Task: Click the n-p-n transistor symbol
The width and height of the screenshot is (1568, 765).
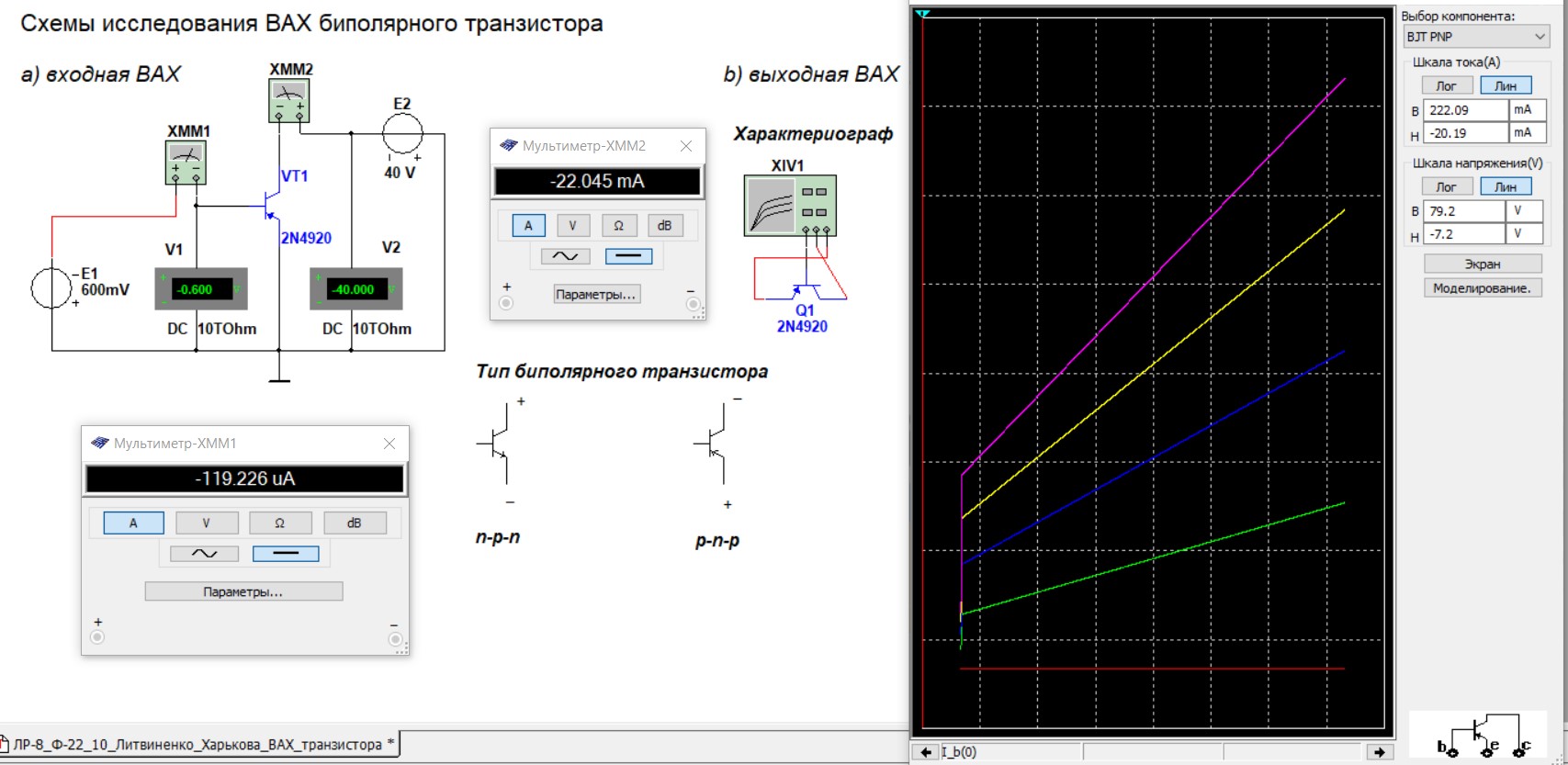Action: (497, 444)
